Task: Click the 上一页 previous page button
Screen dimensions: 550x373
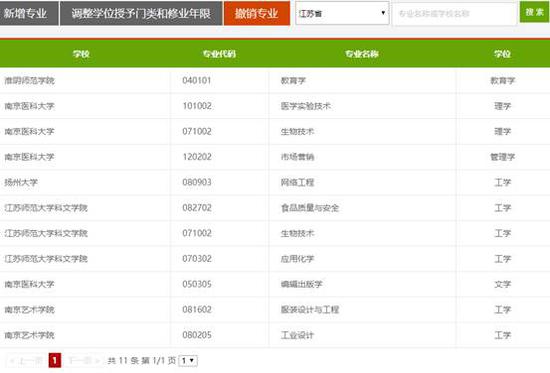Action: (x=26, y=360)
